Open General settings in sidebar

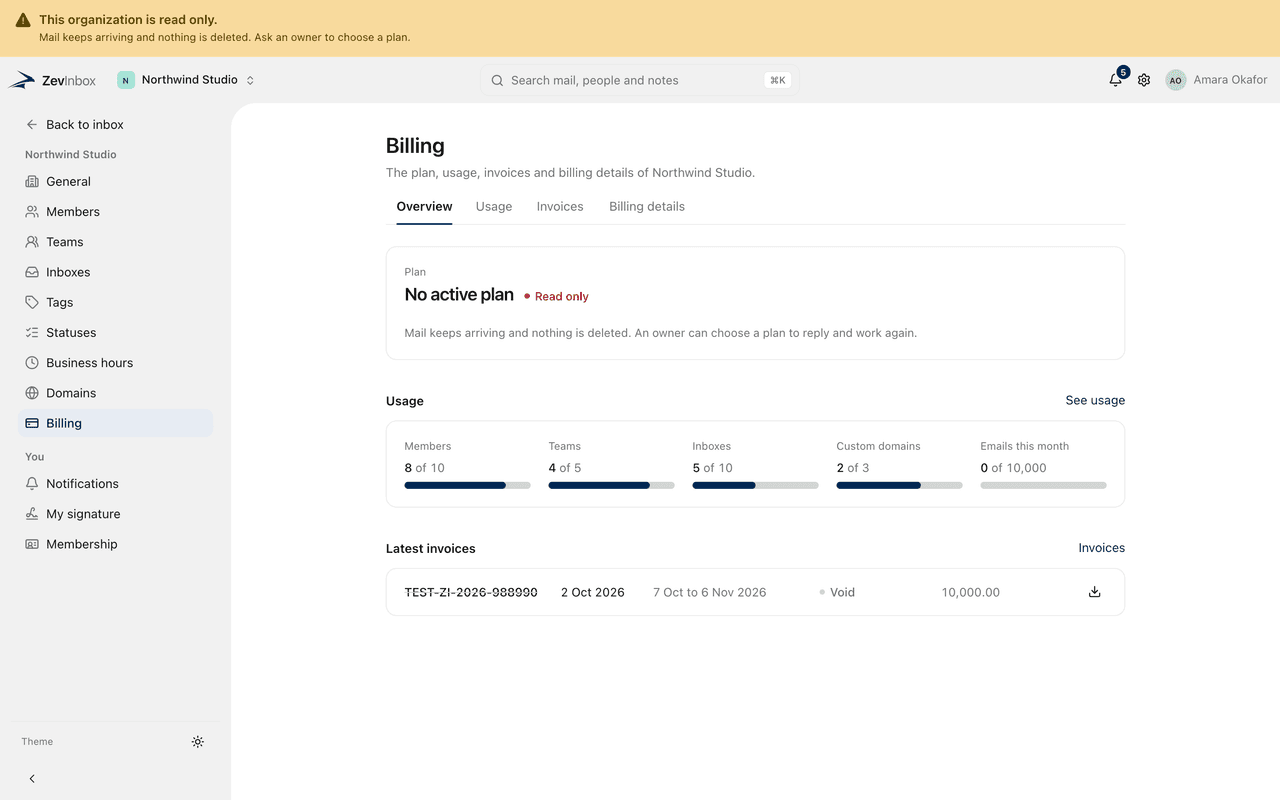pyautogui.click(x=116, y=181)
